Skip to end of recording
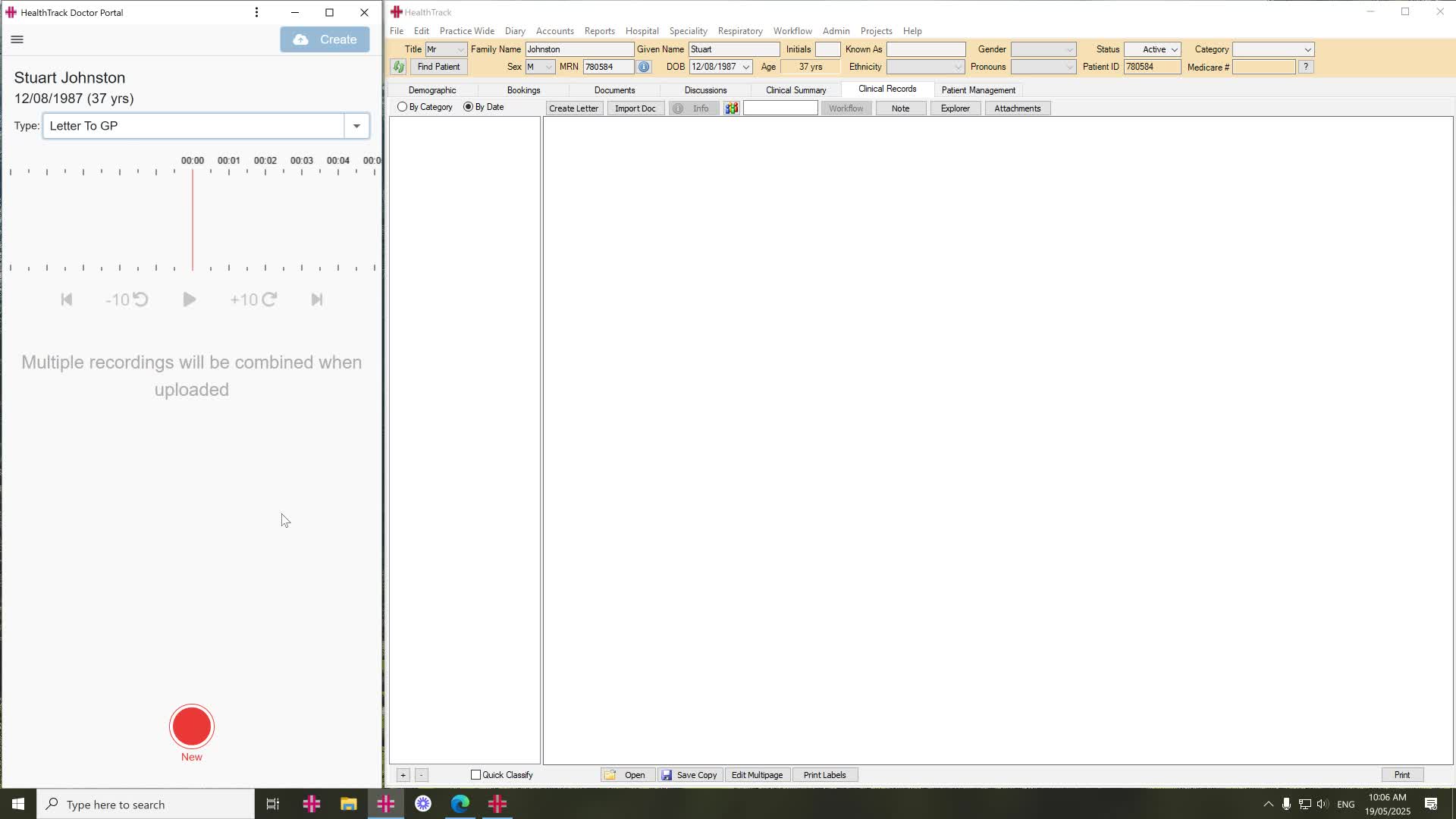The width and height of the screenshot is (1456, 819). pyautogui.click(x=317, y=300)
